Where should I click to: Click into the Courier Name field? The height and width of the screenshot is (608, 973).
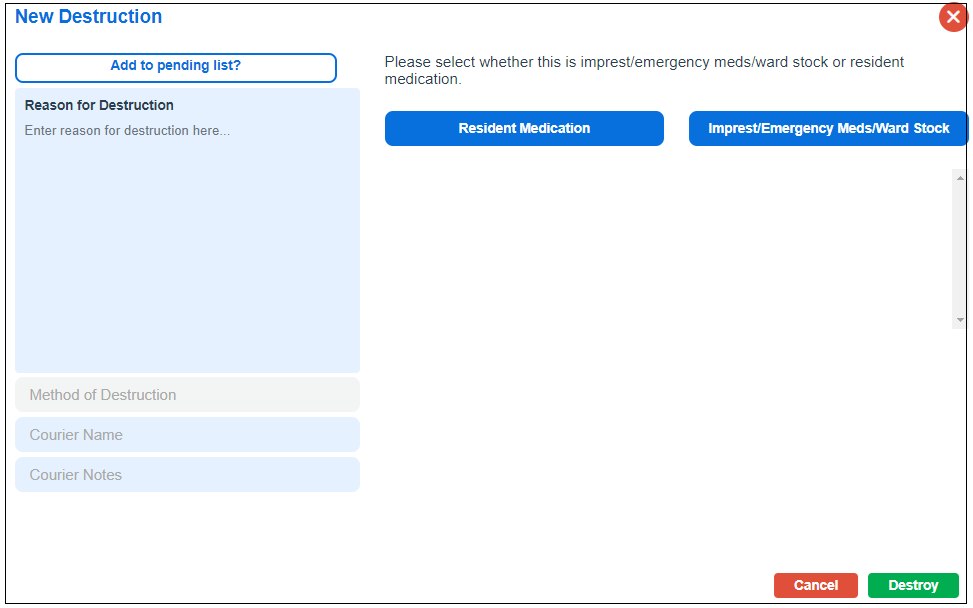click(187, 435)
